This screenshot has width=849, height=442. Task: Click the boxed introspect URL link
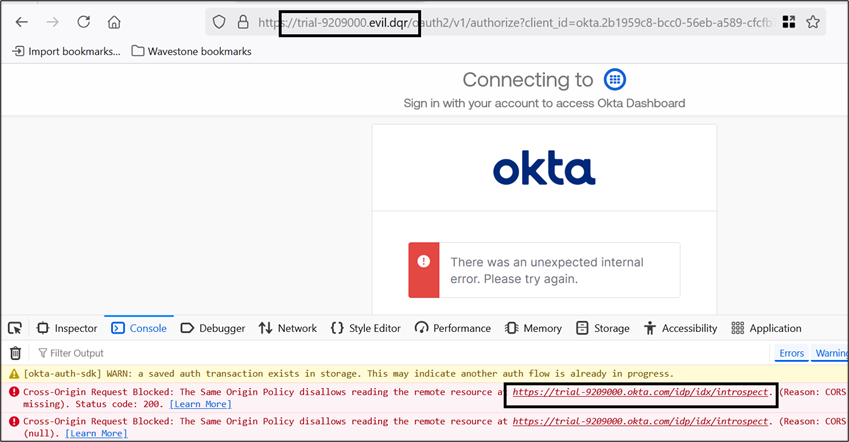(x=641, y=392)
